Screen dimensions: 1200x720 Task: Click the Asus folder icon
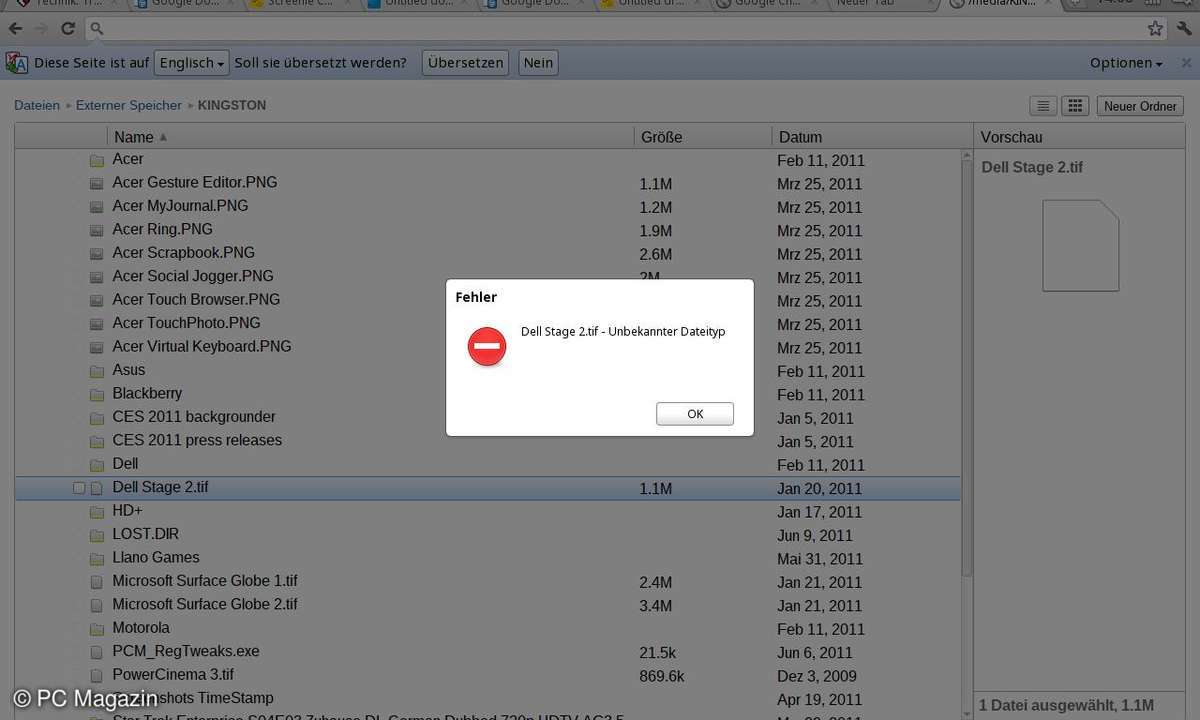96,371
